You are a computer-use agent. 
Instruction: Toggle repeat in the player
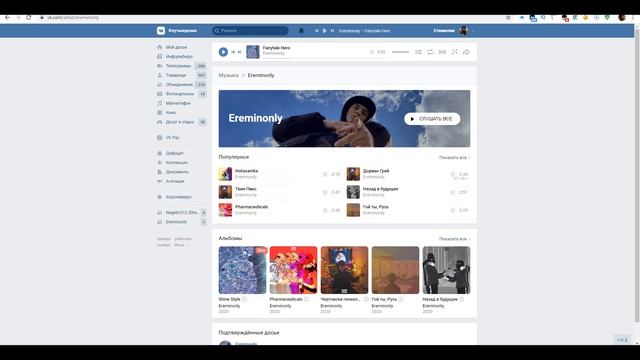(x=430, y=52)
